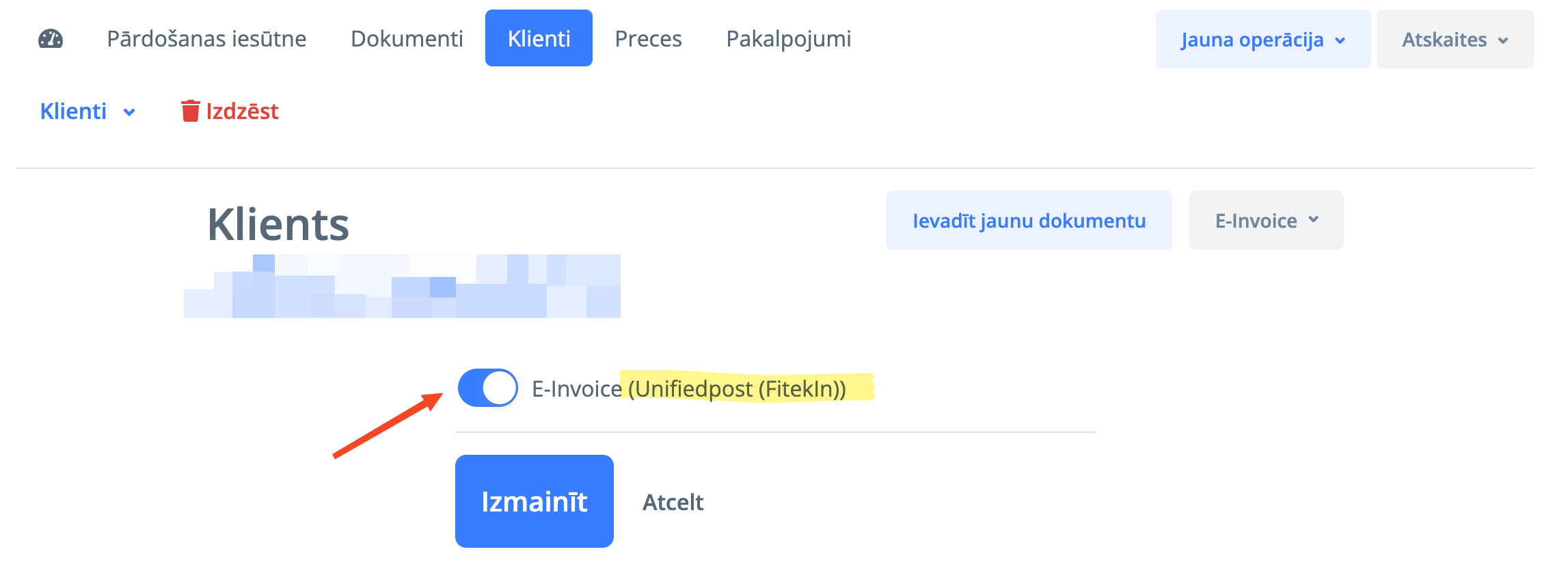Screen dimensions: 1568x584
Task: Click the blurred client name
Action: (402, 287)
